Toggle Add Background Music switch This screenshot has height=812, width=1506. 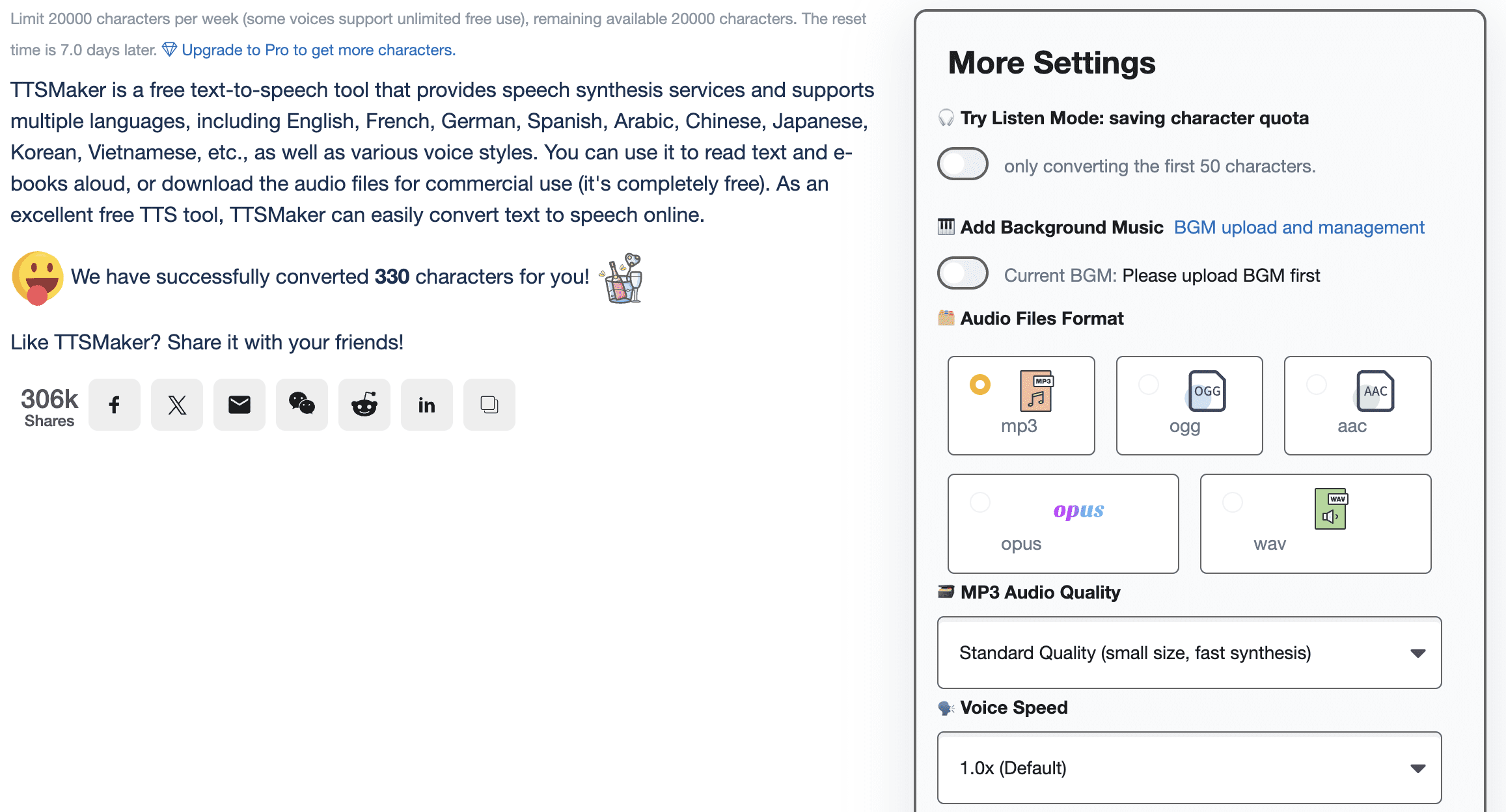coord(963,273)
